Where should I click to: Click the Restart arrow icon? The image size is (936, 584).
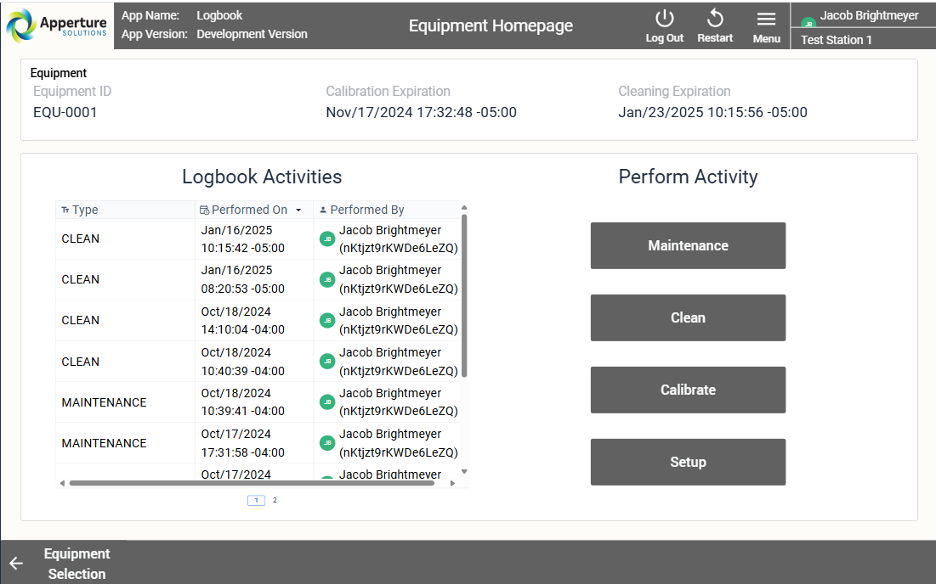[715, 19]
